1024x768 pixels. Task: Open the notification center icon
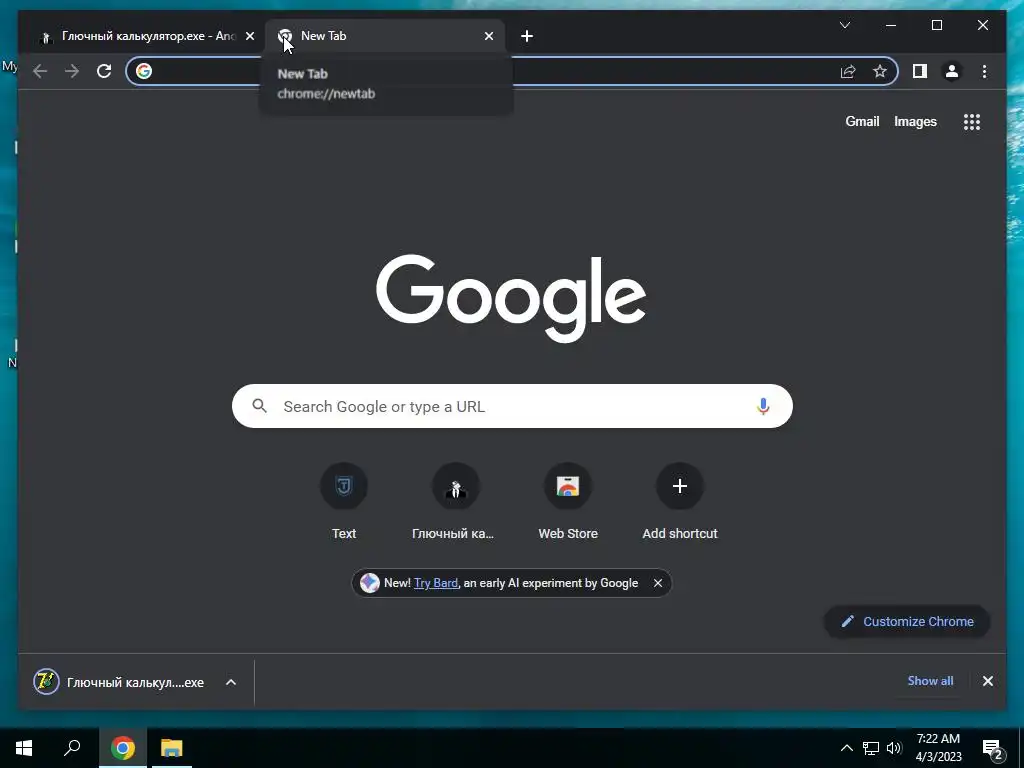click(993, 749)
